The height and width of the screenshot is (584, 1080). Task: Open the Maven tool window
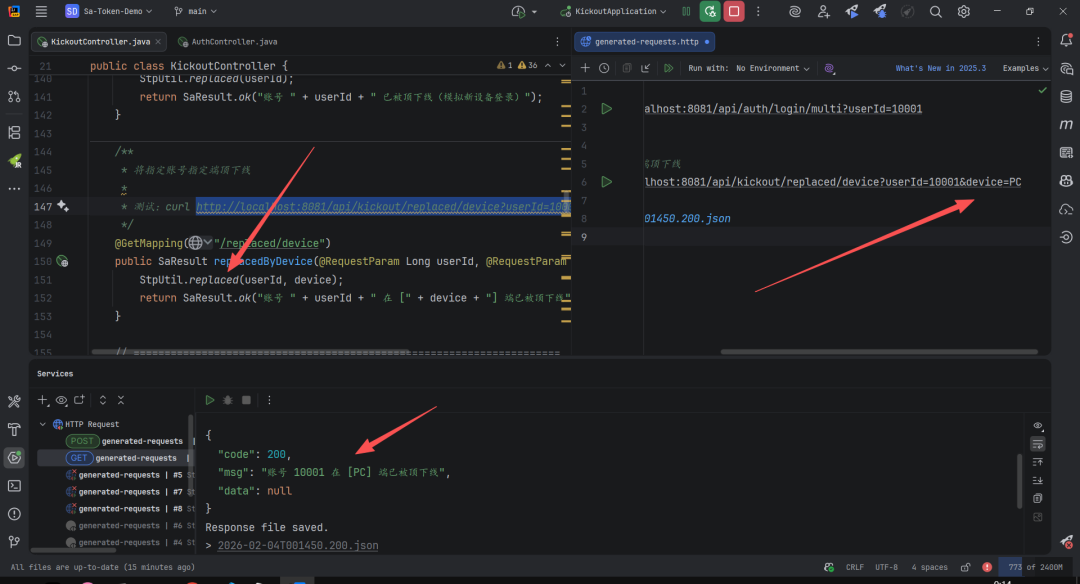tap(1066, 125)
